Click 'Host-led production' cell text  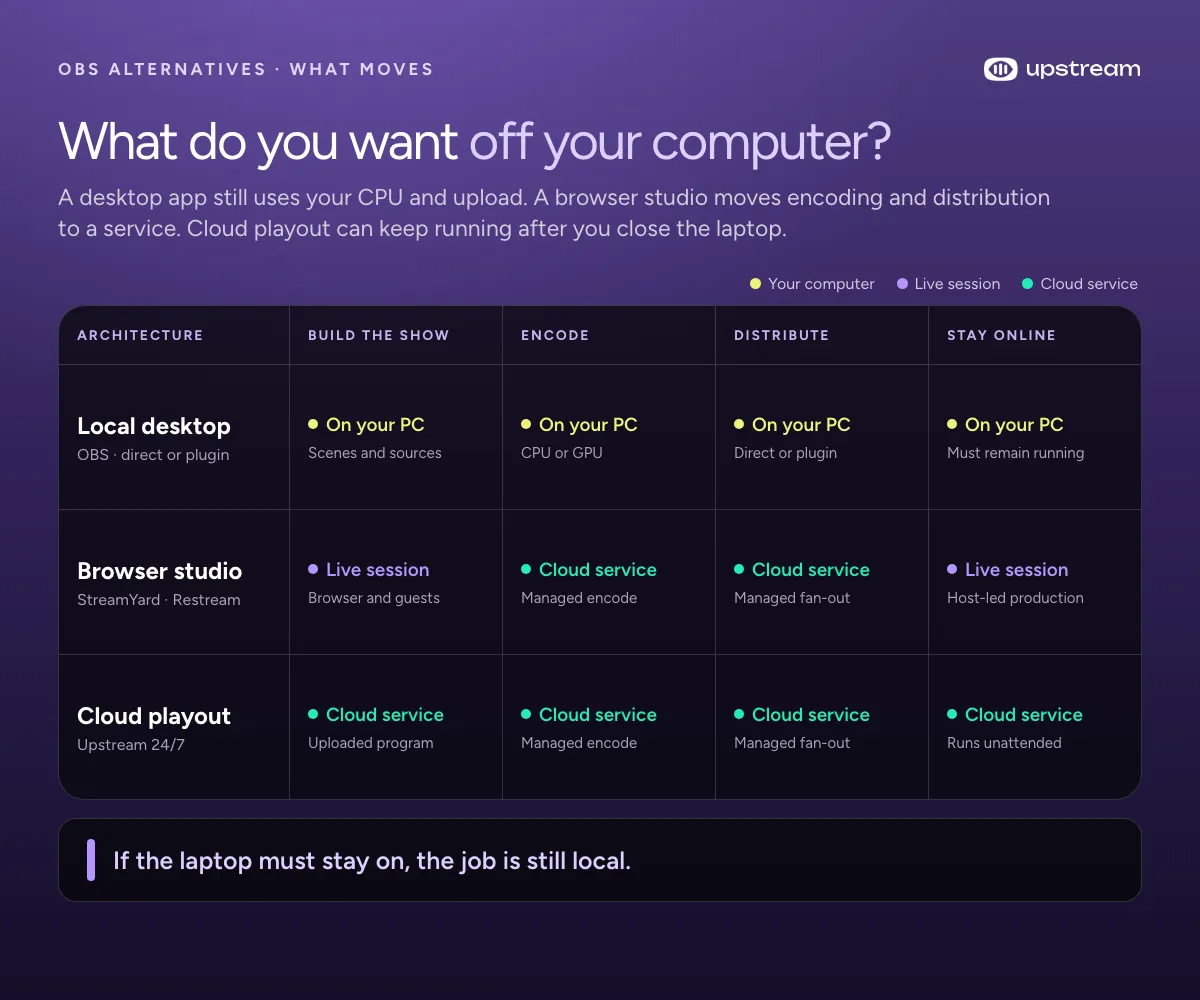tap(1015, 598)
